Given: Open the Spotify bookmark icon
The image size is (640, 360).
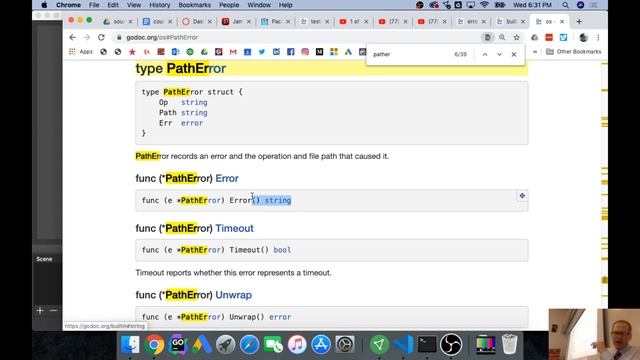Looking at the screenshot, I should pyautogui.click(x=190, y=51).
